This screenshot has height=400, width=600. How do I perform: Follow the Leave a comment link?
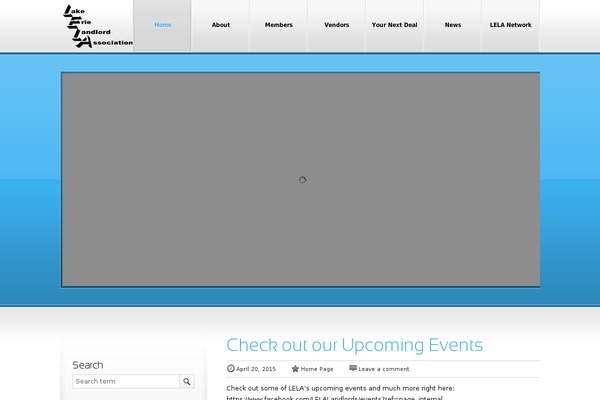[384, 369]
